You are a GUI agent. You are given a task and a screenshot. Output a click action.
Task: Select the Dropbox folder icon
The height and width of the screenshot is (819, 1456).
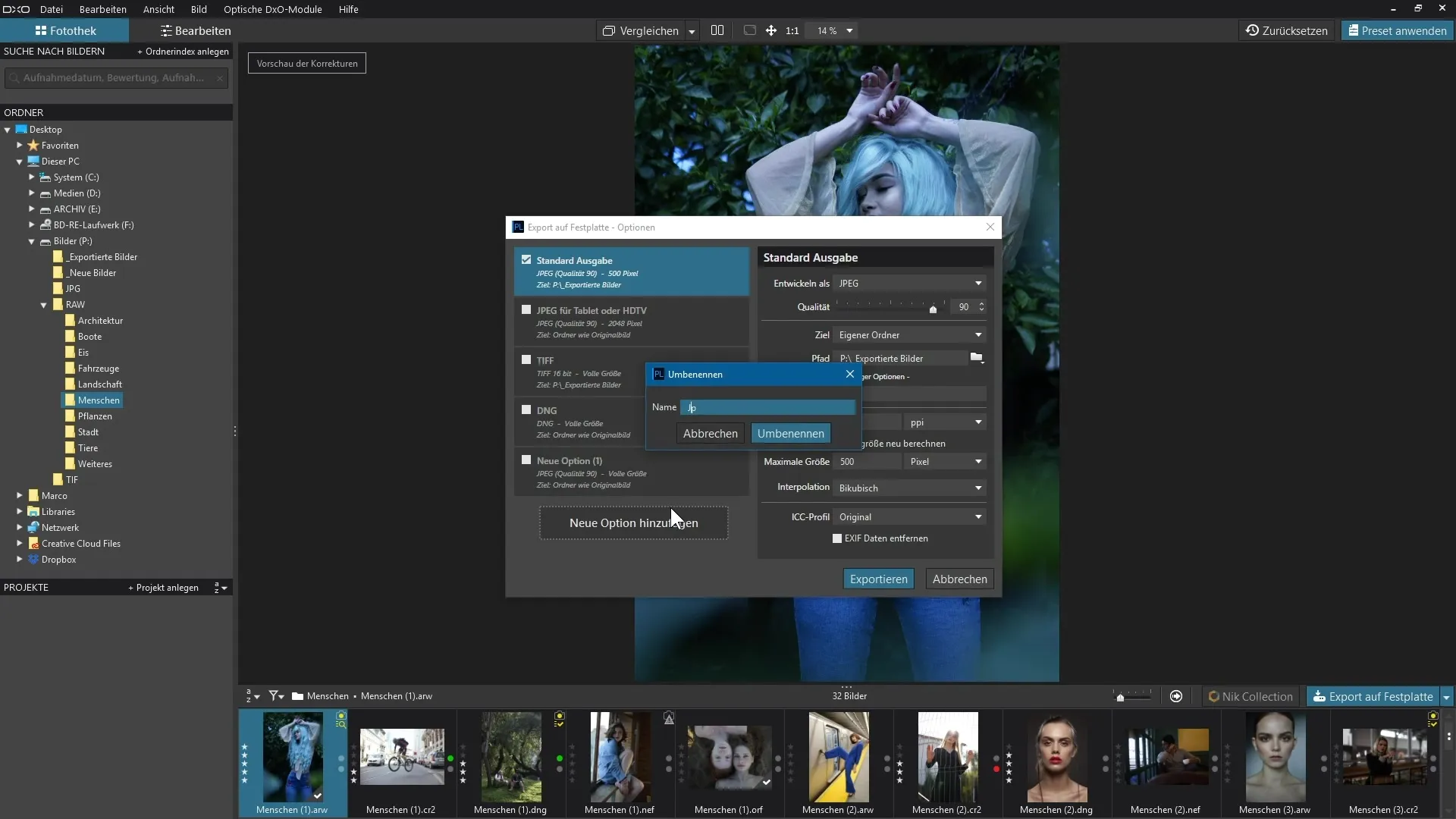coord(33,560)
